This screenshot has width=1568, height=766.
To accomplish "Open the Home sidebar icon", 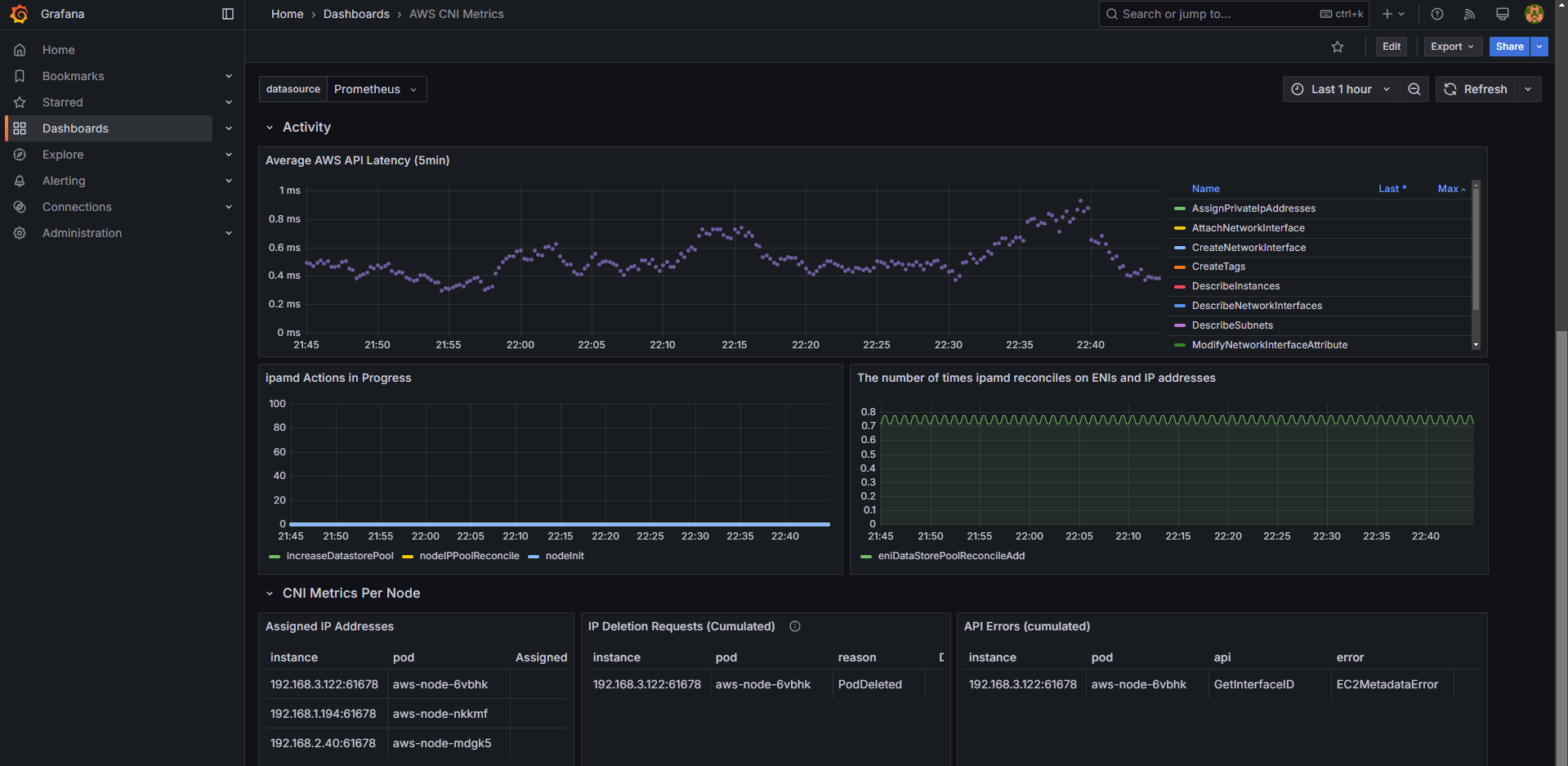I will click(20, 50).
